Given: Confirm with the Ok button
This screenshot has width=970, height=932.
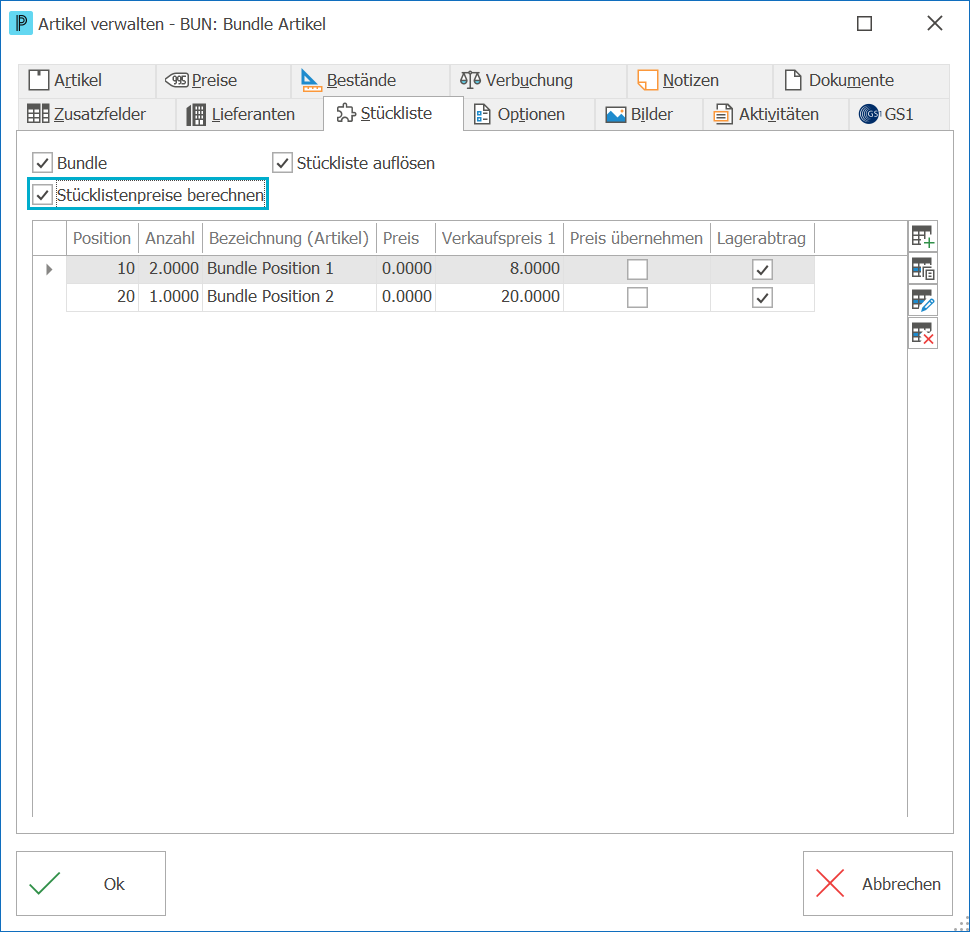Looking at the screenshot, I should pos(91,884).
